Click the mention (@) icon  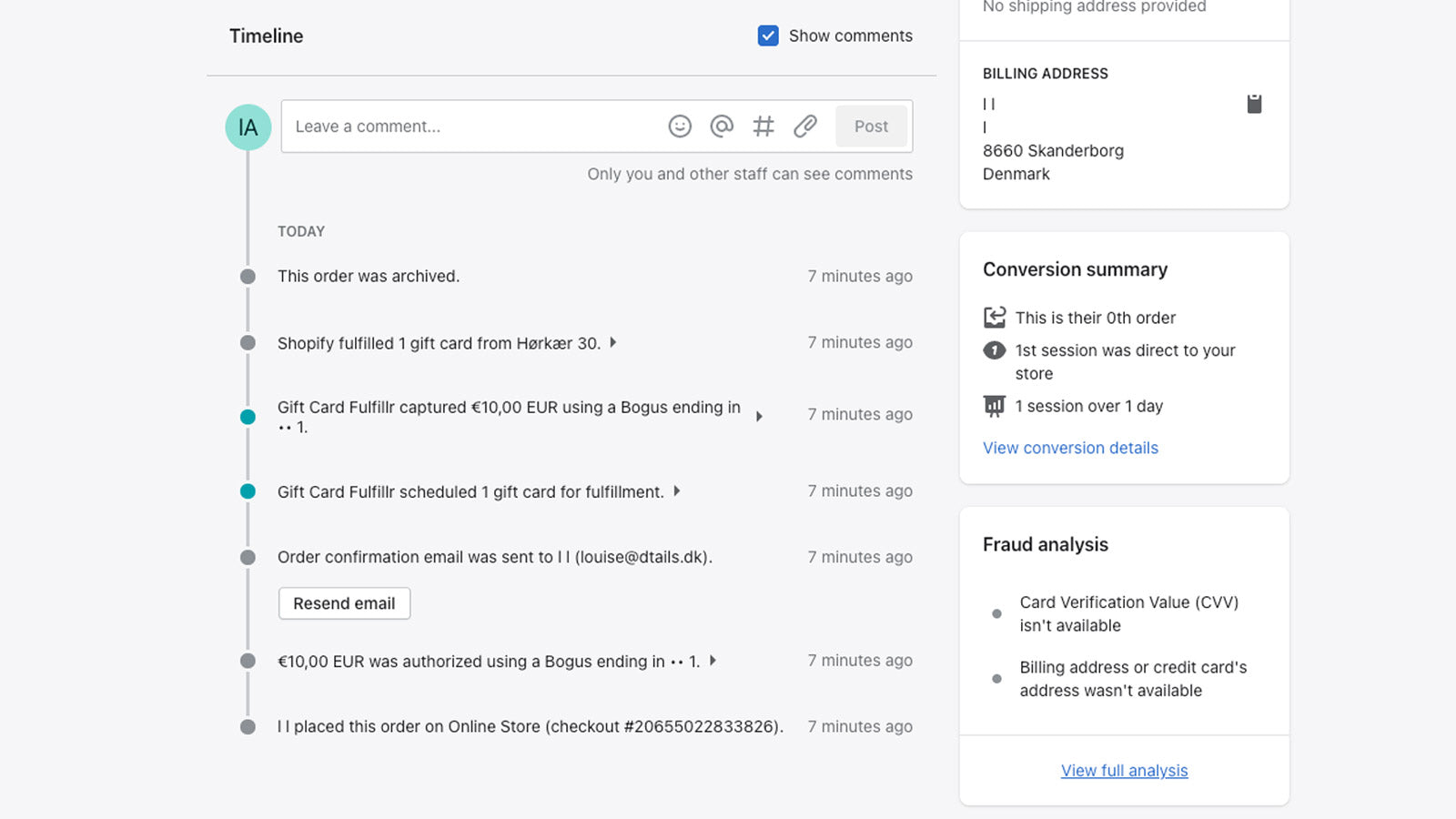[722, 126]
